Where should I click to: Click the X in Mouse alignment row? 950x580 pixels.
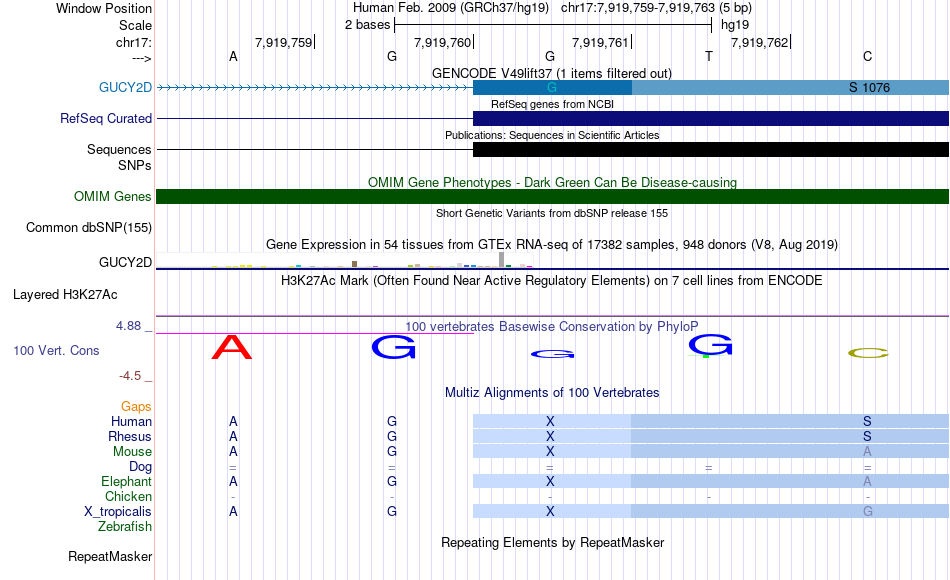click(x=550, y=452)
